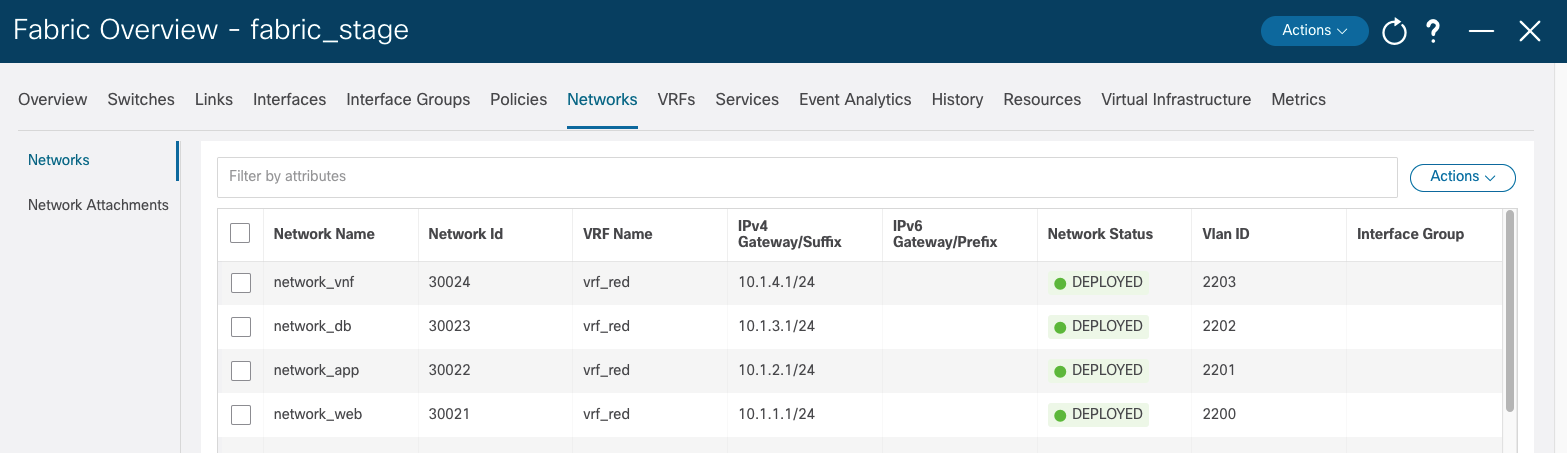Click network ID 30024

[x=449, y=282]
